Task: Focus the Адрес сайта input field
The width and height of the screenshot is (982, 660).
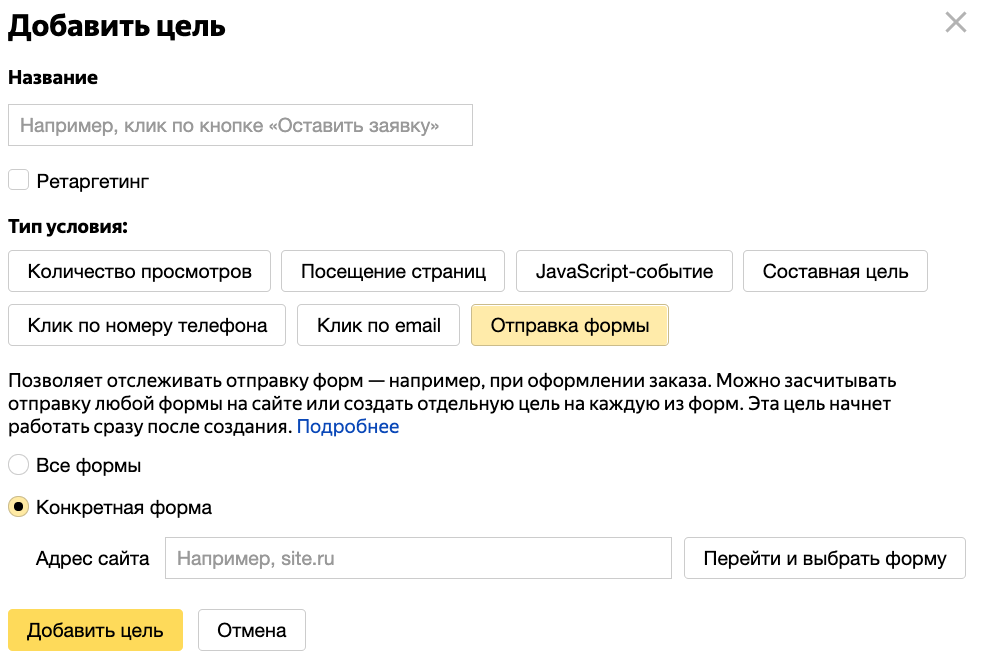Action: point(418,558)
